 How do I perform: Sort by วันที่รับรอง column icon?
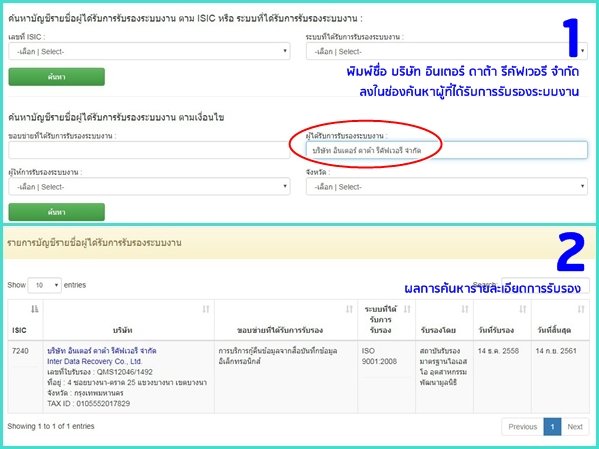pos(523,309)
